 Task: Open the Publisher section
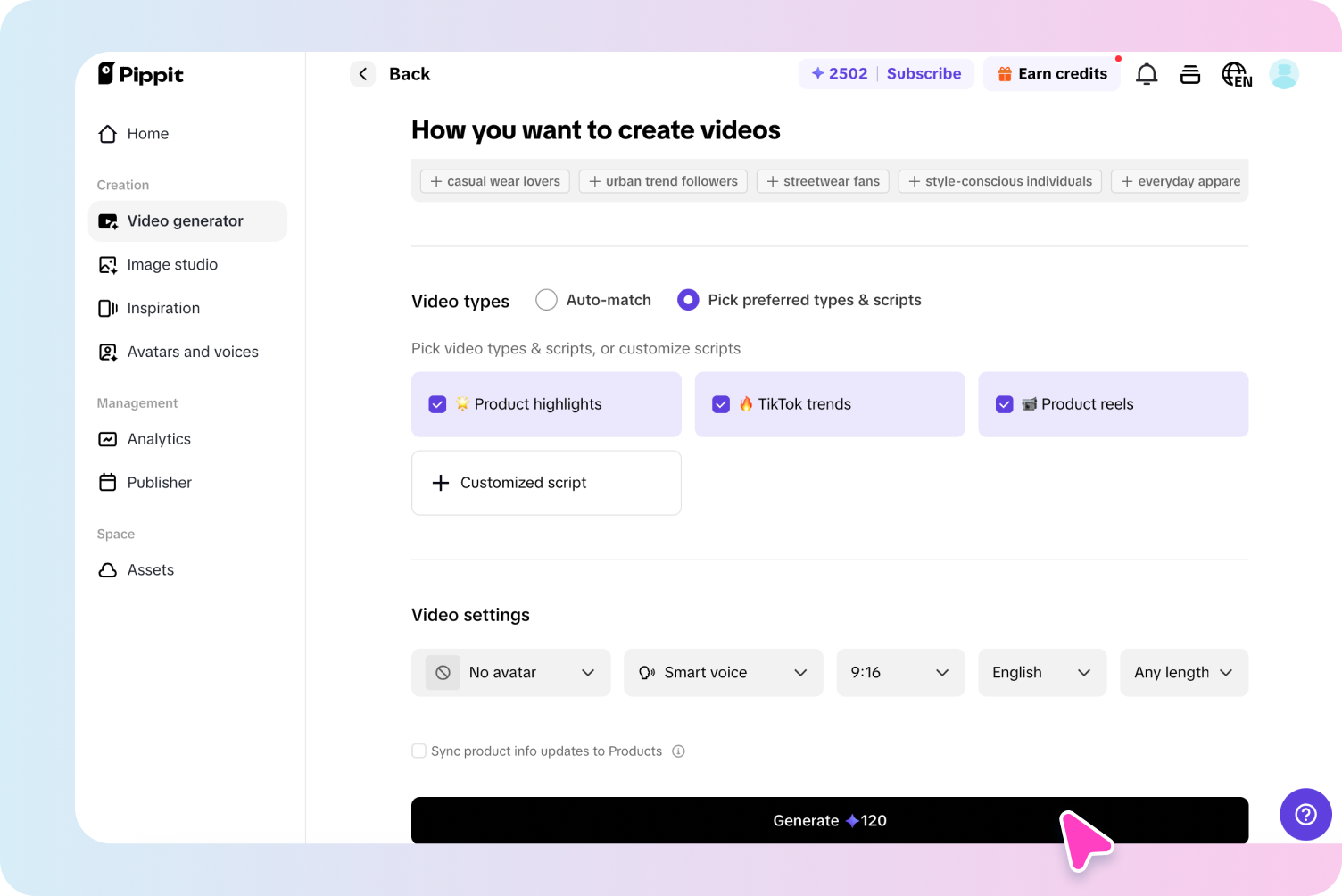click(159, 482)
